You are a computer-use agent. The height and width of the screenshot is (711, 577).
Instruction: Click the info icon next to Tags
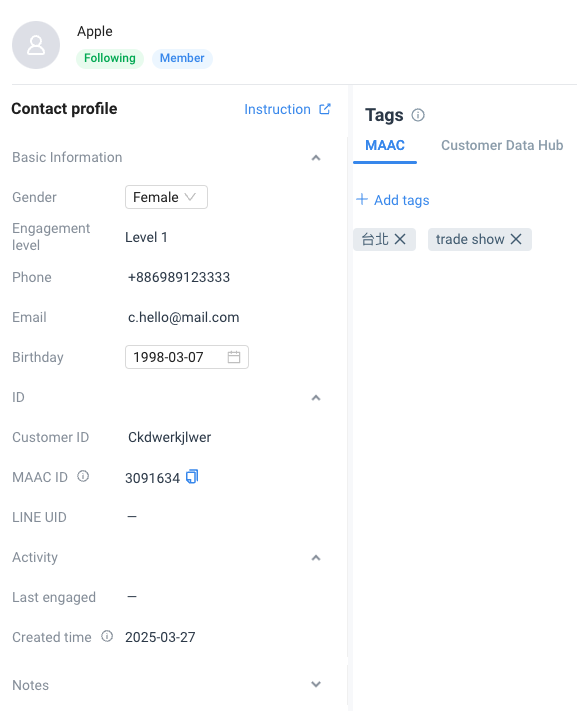point(418,115)
